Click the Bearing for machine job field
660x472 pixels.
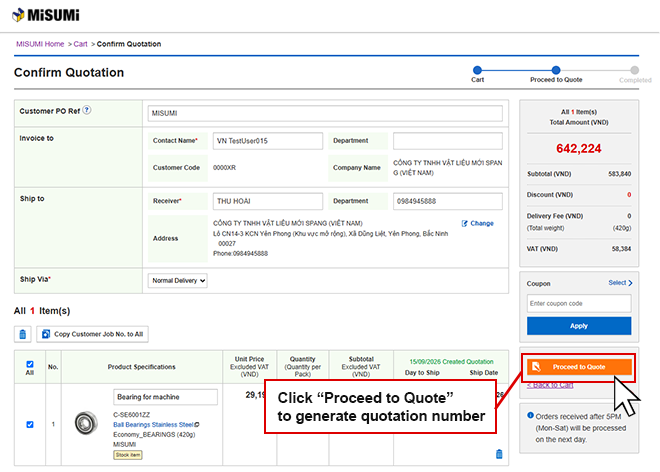[x=165, y=397]
